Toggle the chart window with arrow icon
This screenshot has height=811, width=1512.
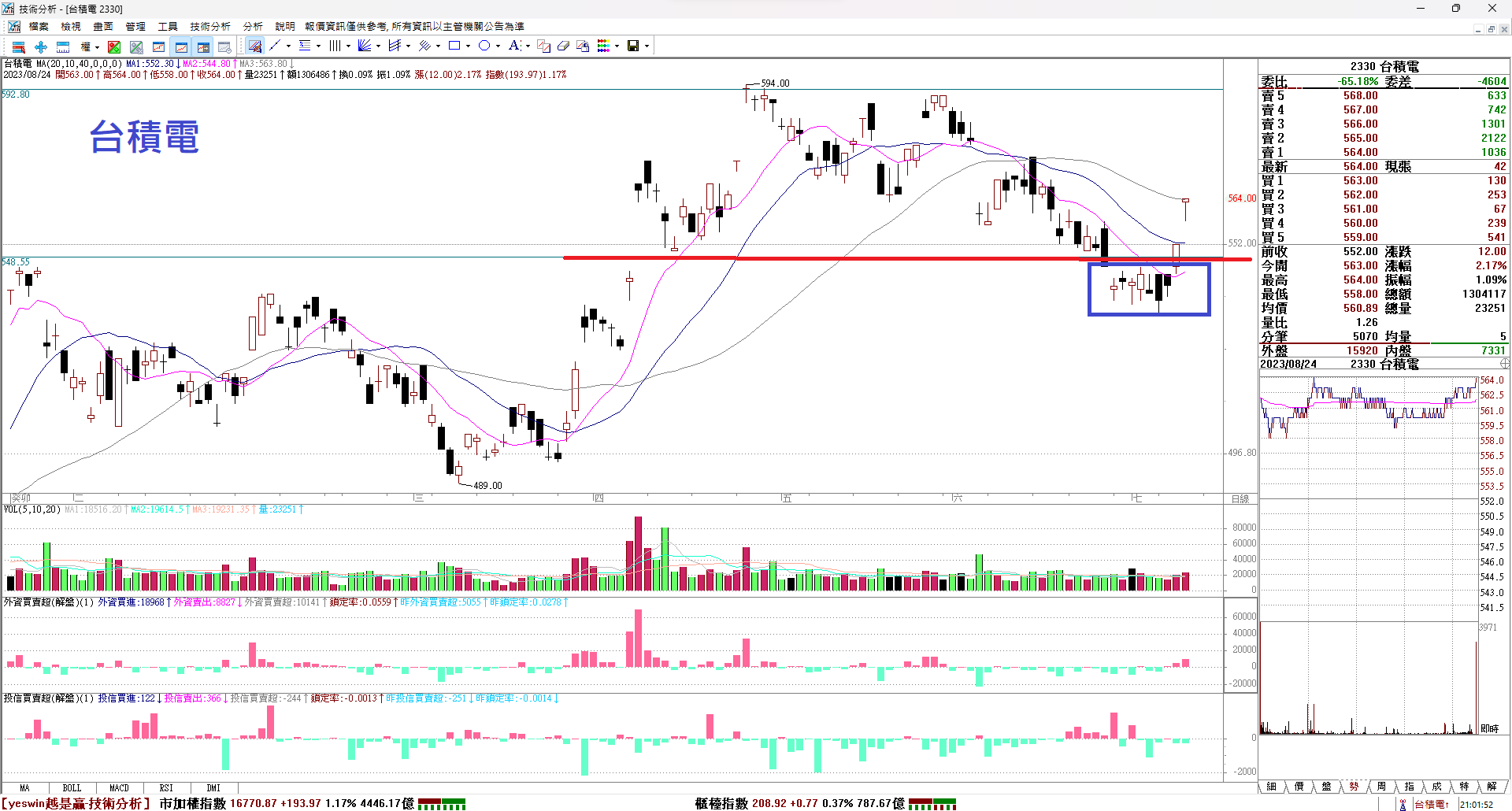(x=203, y=46)
